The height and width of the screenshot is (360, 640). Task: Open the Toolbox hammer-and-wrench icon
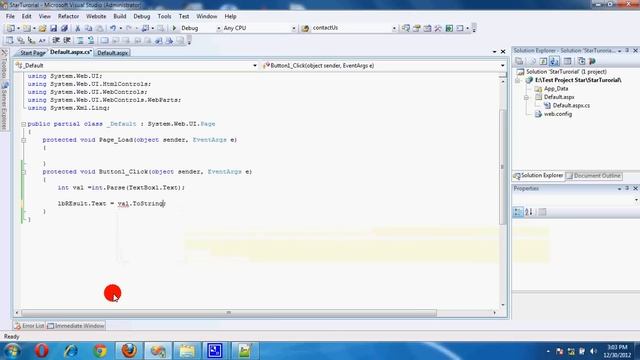click(x=438, y=28)
